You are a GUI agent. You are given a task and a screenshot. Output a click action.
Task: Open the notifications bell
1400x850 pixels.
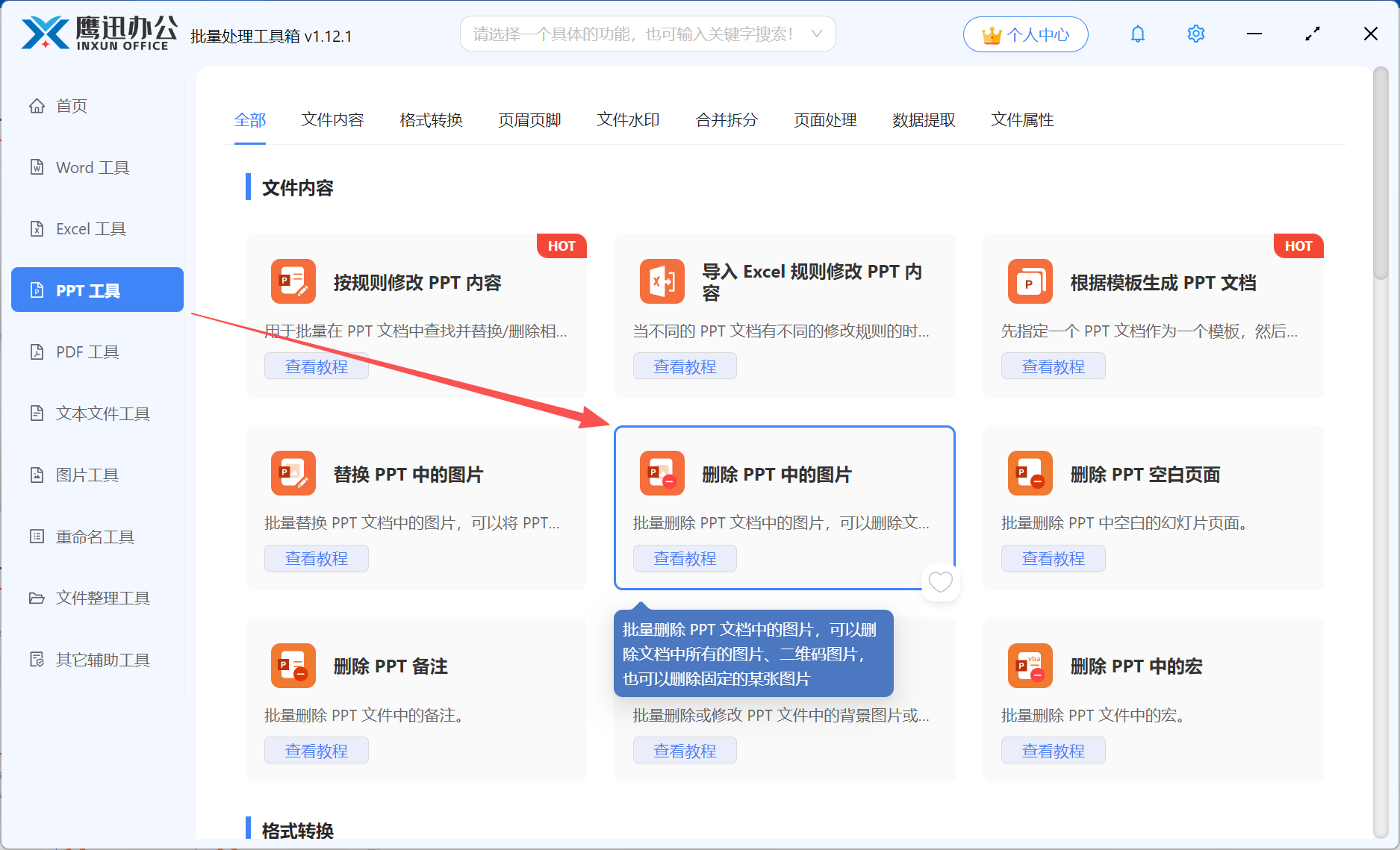click(x=1137, y=34)
